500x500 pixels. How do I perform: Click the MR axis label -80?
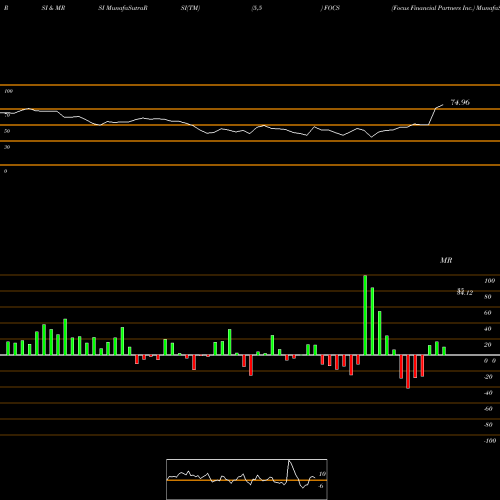click(488, 425)
